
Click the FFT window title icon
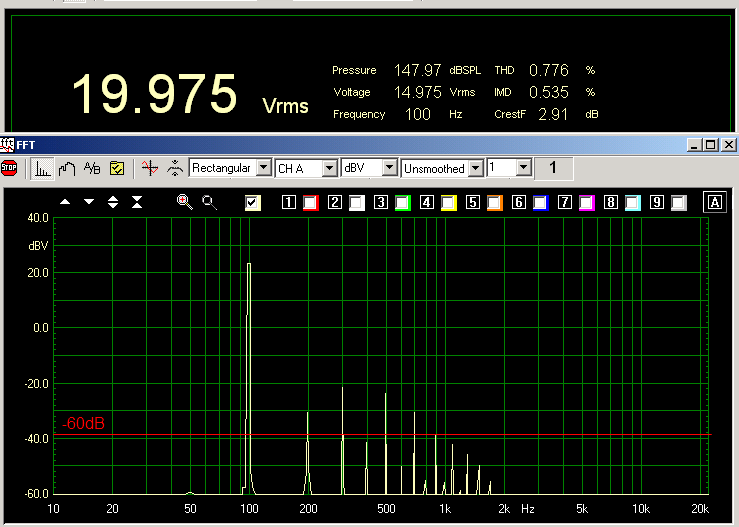coord(7,145)
